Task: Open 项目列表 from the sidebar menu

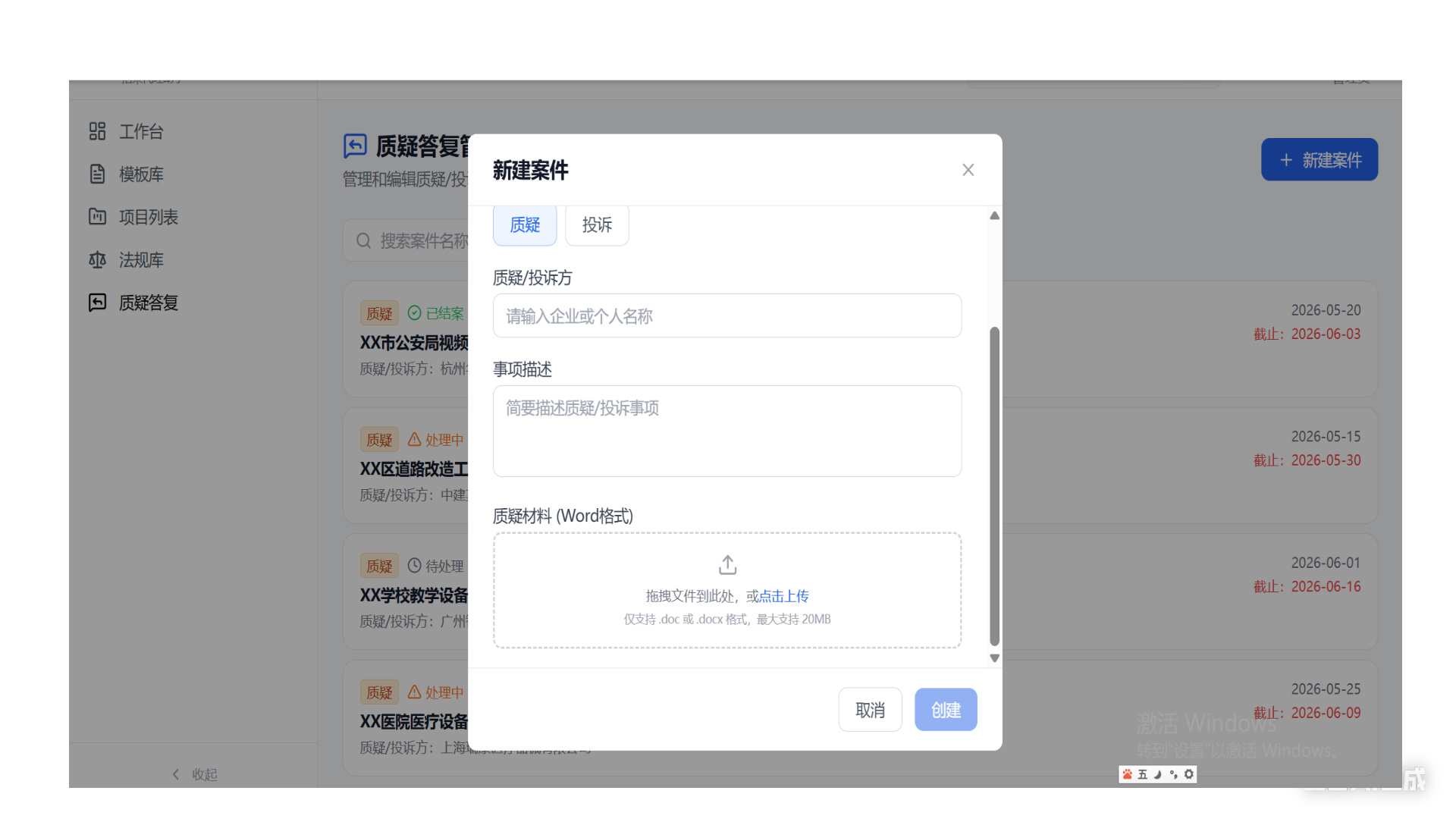Action: tap(149, 217)
